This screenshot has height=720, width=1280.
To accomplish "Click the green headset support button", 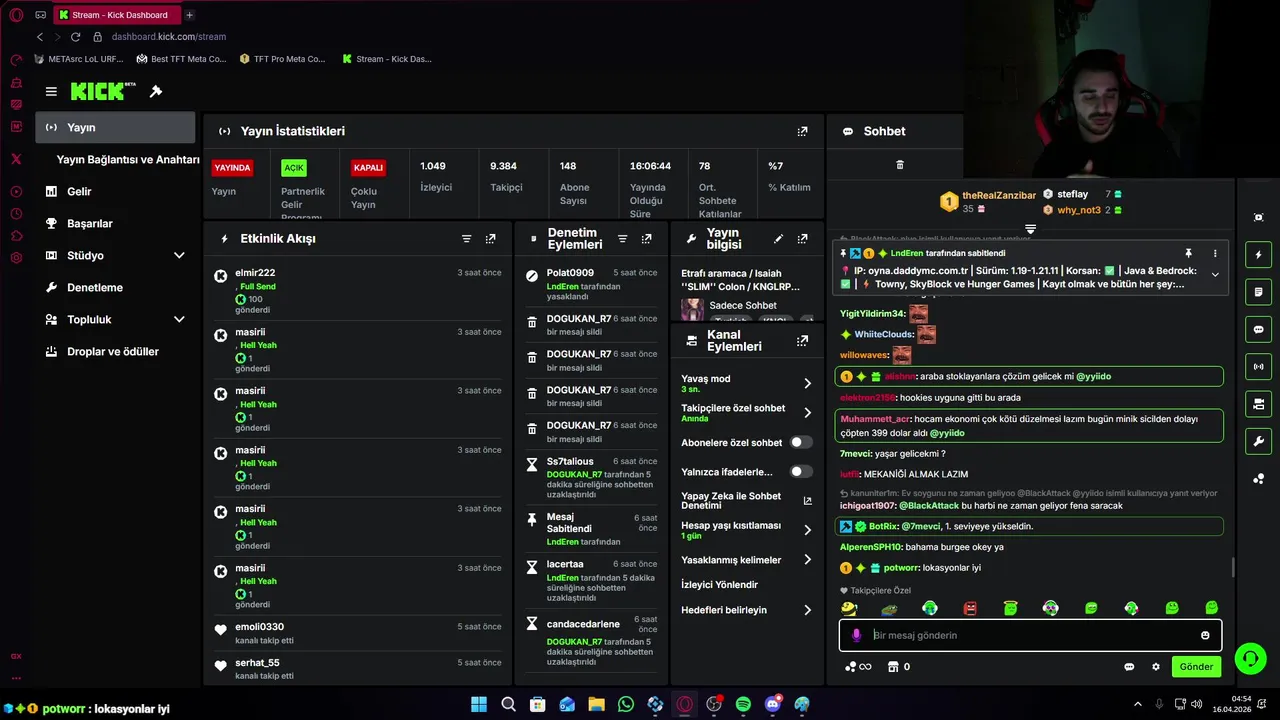I will pos(1250,658).
